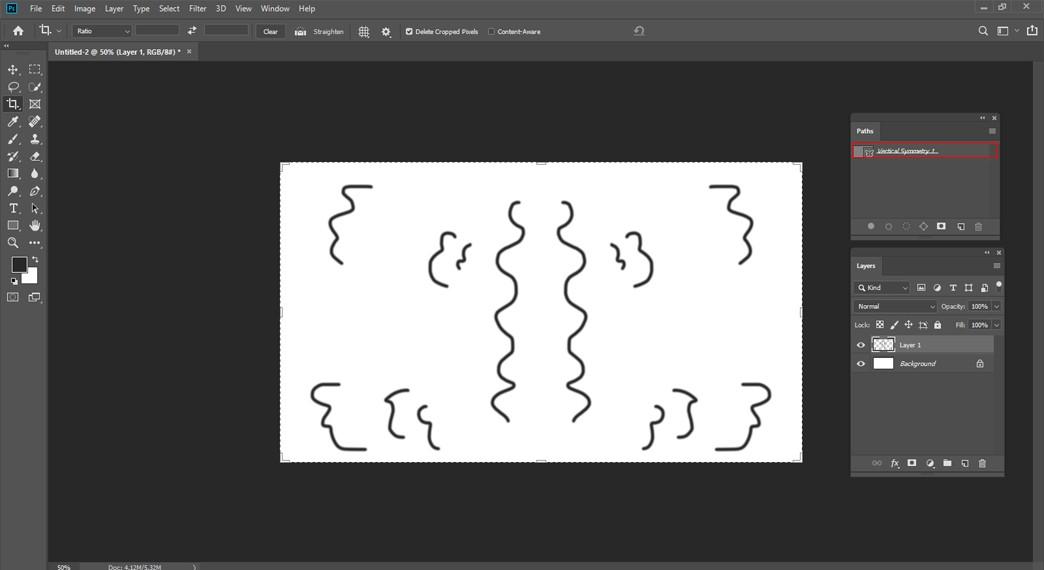1044x570 pixels.
Task: Select the Blur tool
Action: click(x=35, y=173)
